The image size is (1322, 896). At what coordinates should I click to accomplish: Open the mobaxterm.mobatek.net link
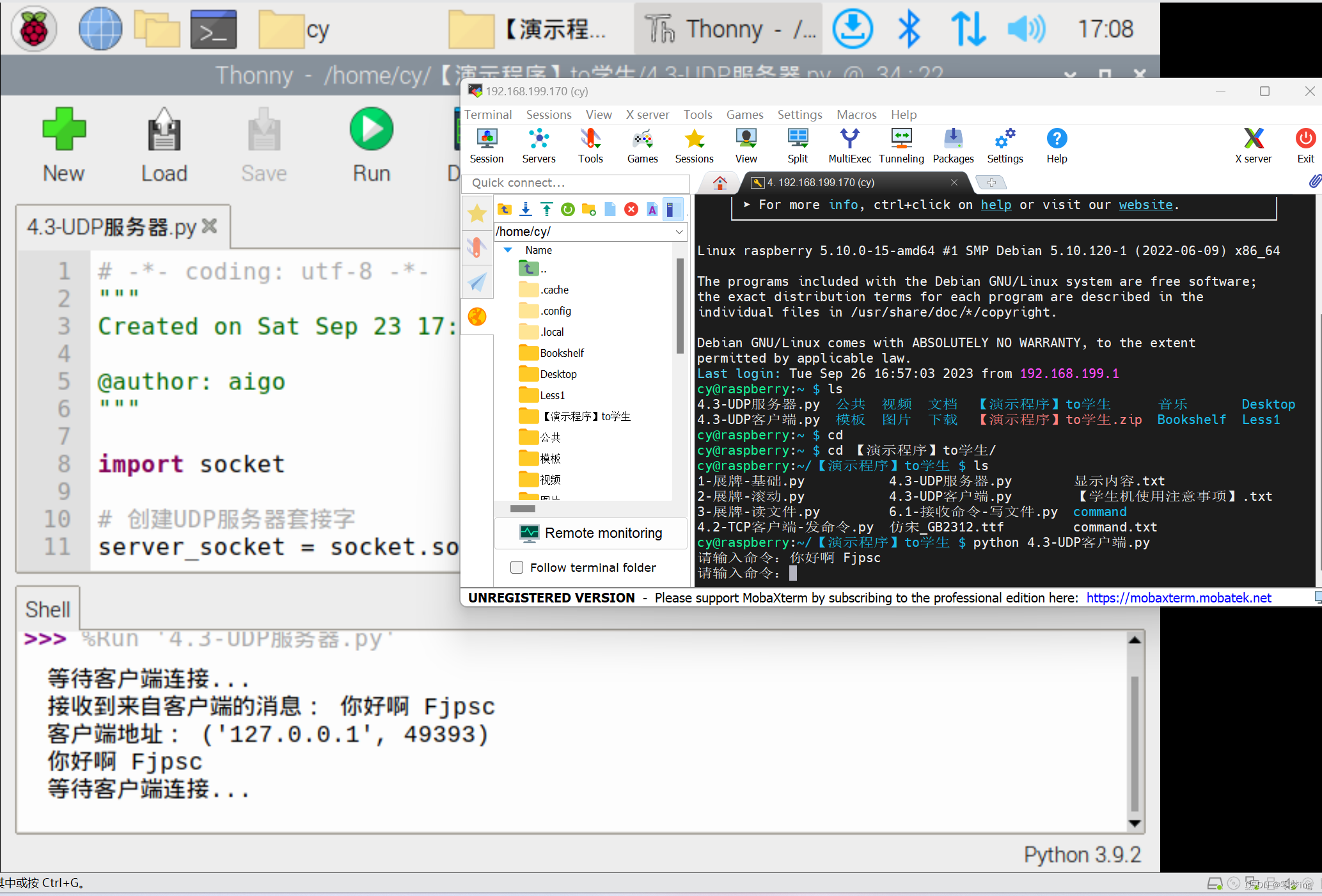coord(1178,597)
